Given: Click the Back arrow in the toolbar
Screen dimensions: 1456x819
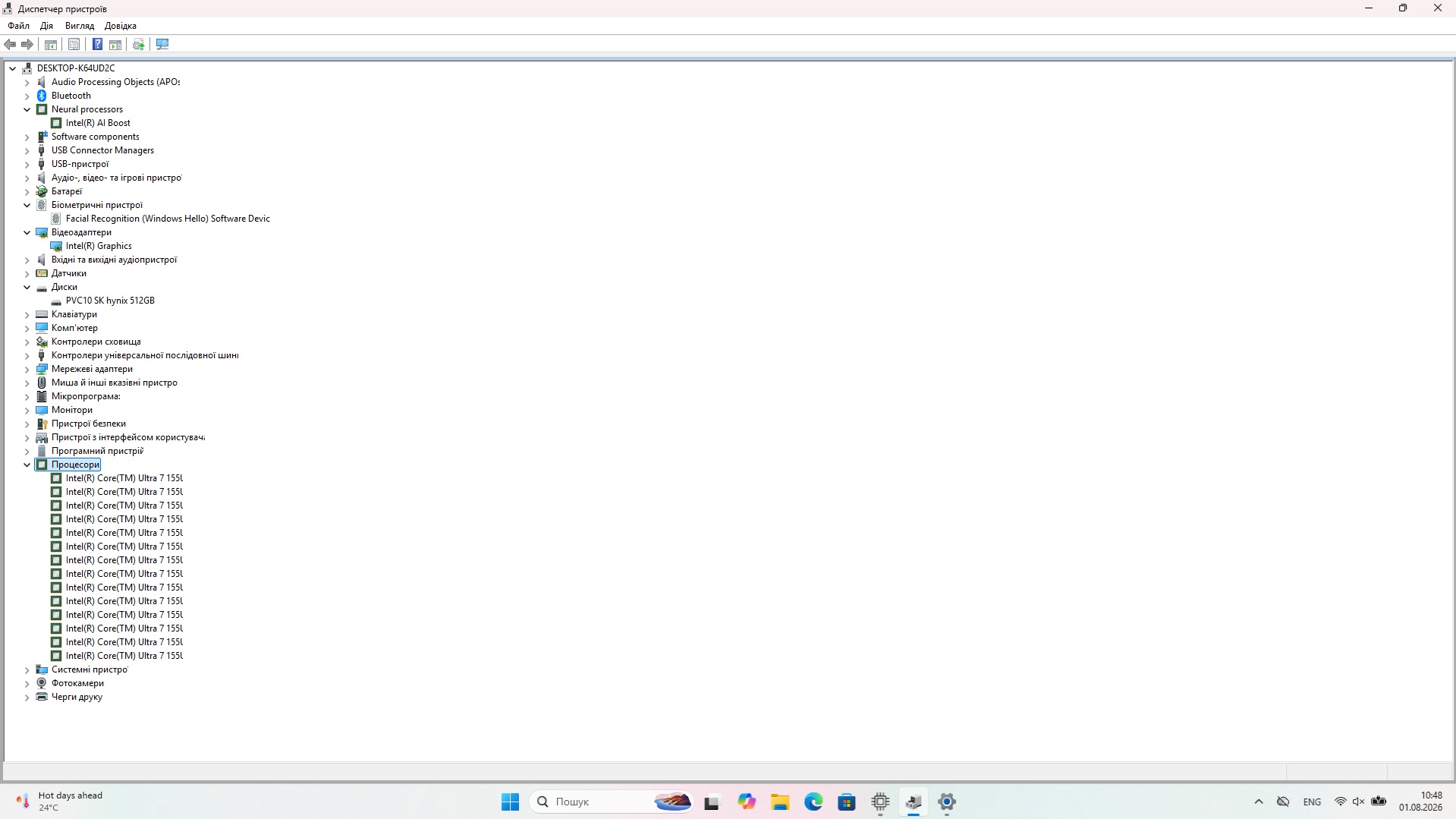Looking at the screenshot, I should pos(11,45).
